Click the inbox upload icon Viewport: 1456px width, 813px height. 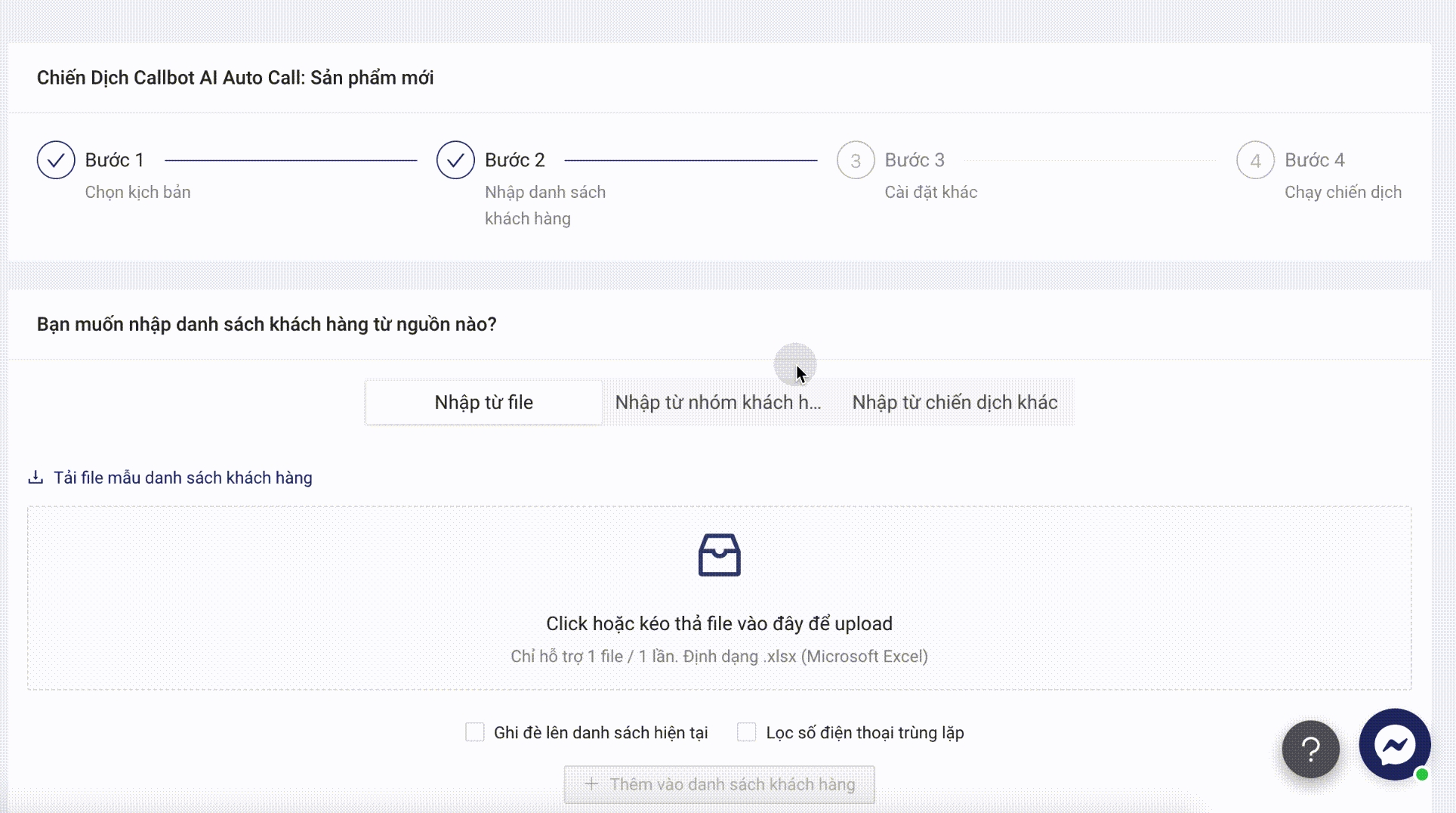pos(719,555)
